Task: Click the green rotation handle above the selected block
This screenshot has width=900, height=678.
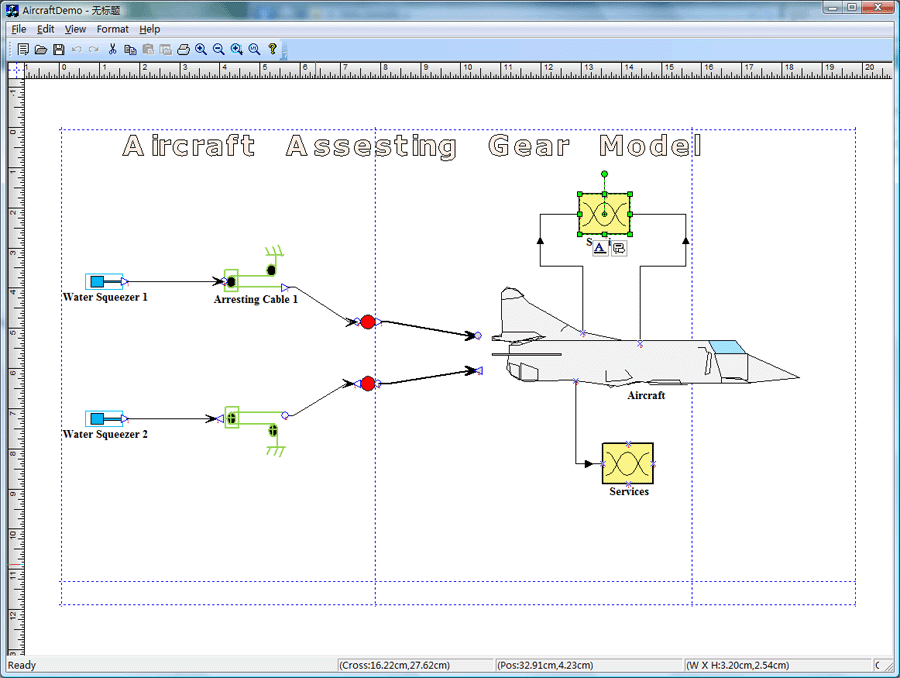Action: click(x=604, y=174)
